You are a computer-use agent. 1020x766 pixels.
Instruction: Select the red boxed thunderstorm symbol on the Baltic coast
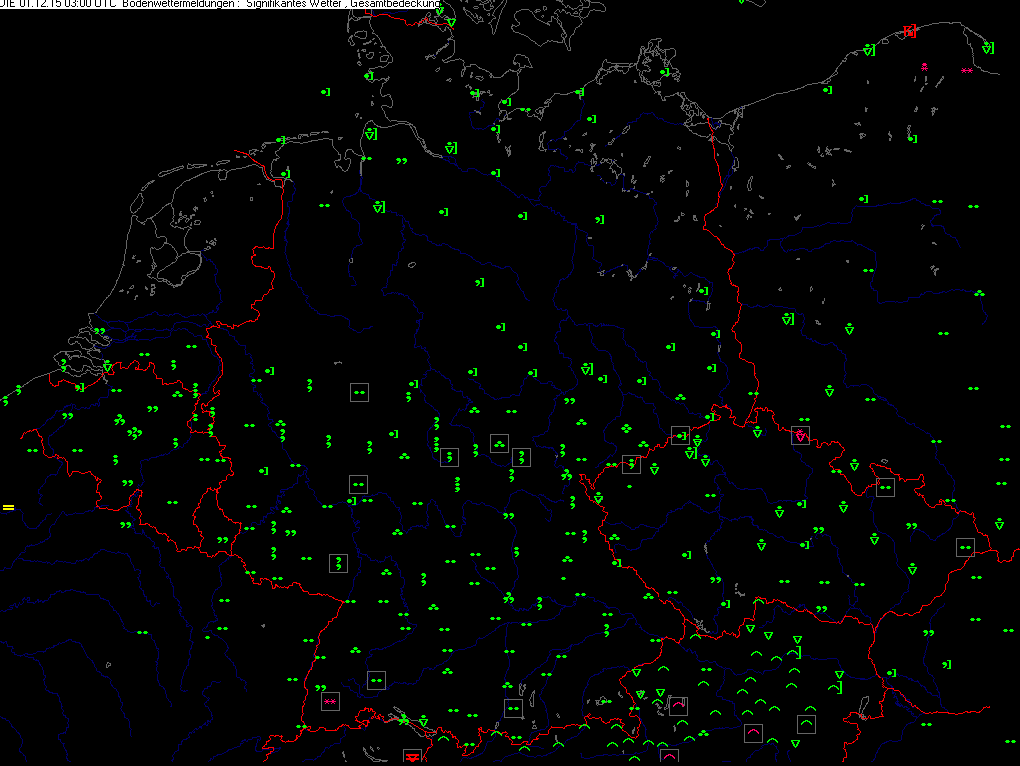coord(909,31)
